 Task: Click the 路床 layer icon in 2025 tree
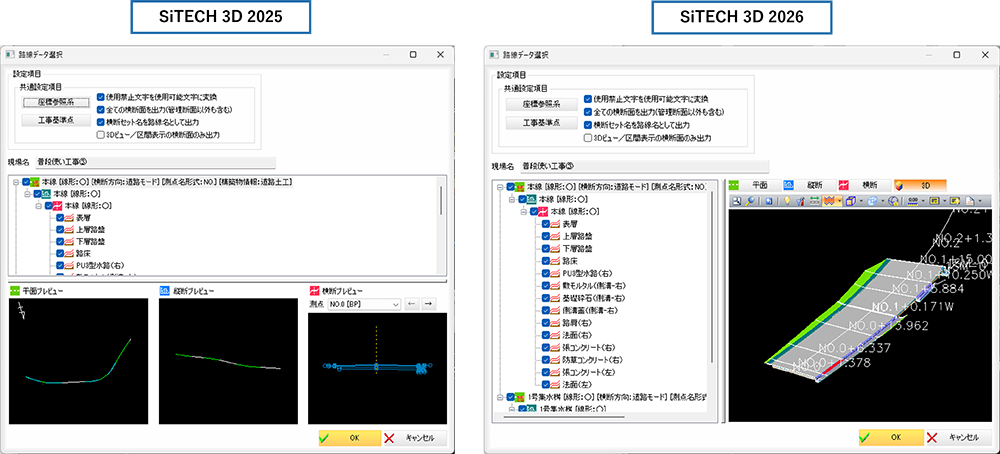click(70, 253)
